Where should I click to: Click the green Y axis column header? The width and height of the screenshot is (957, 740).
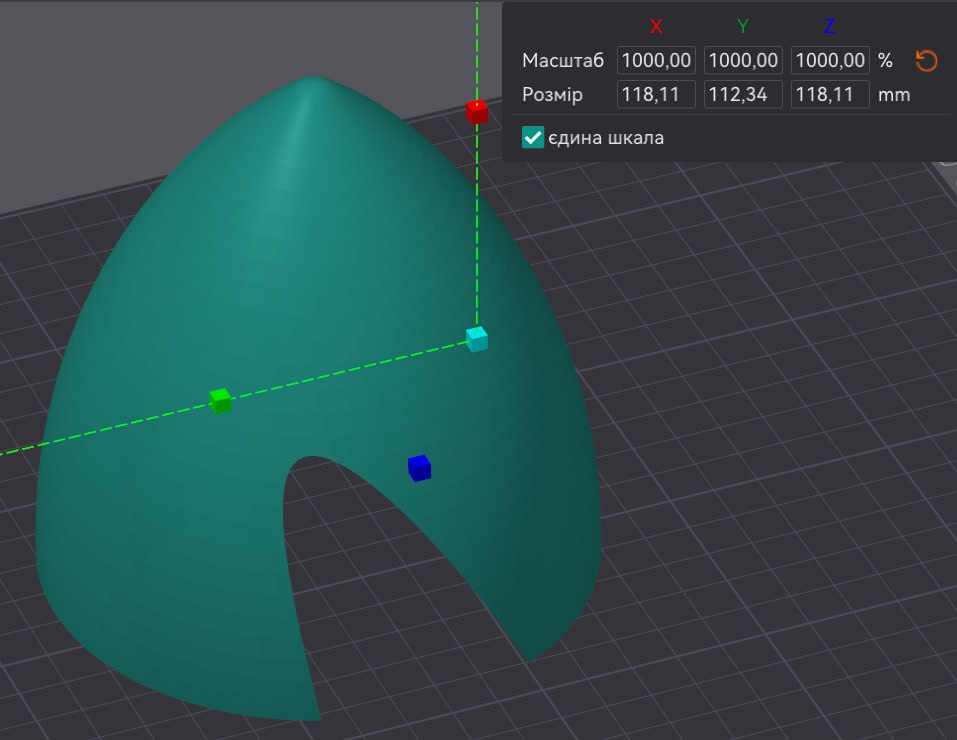742,27
